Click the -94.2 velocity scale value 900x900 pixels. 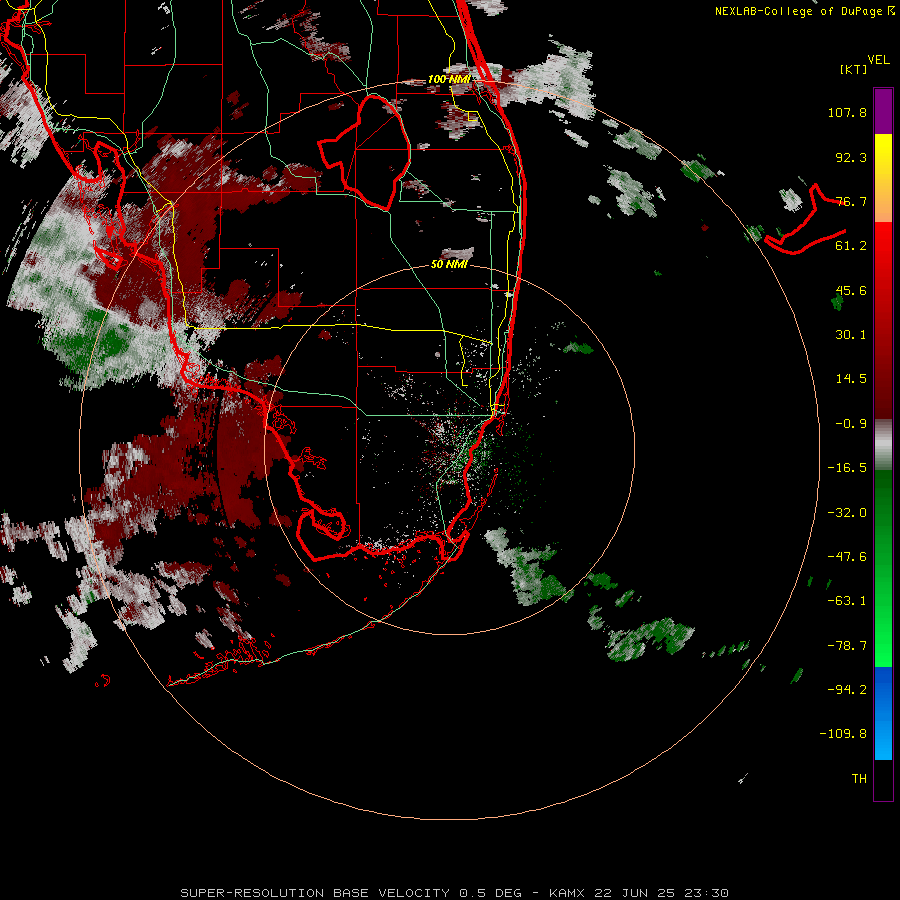847,690
